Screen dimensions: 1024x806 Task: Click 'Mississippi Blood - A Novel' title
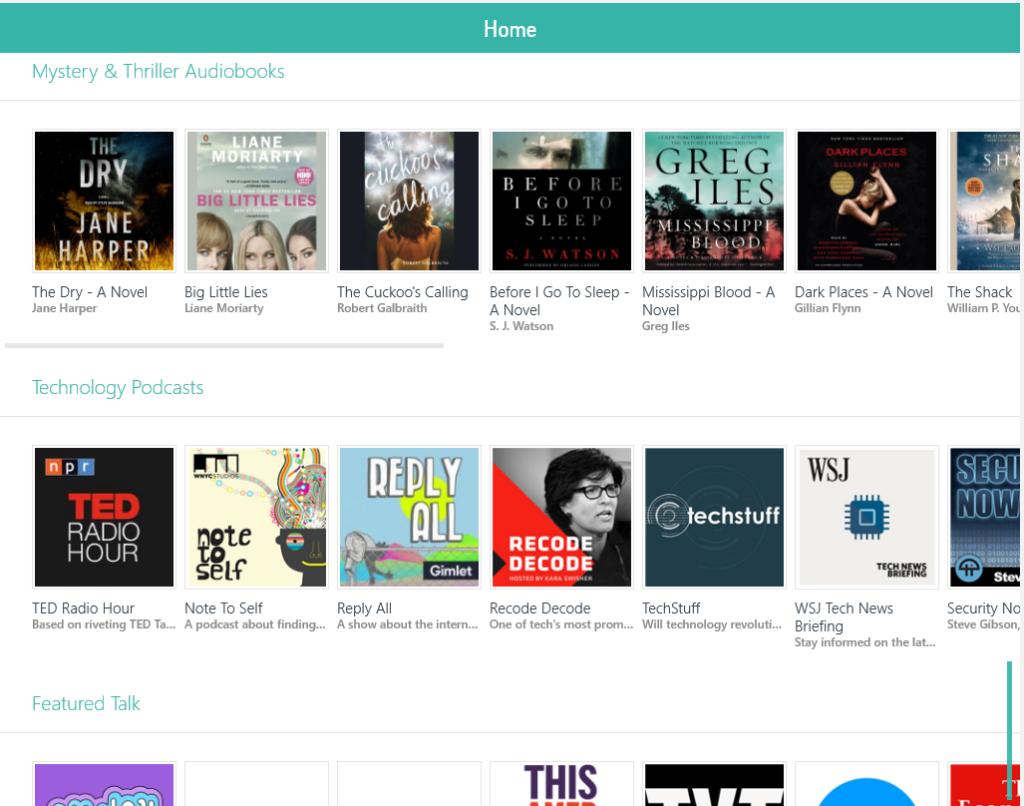709,301
